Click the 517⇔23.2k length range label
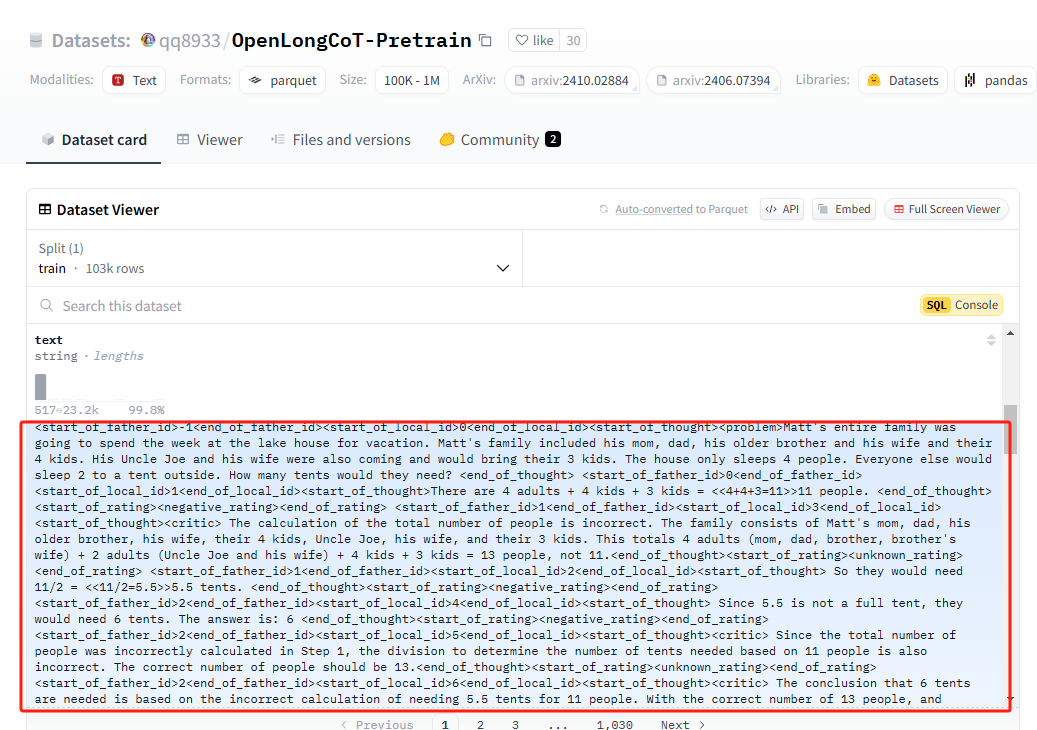 [67, 410]
